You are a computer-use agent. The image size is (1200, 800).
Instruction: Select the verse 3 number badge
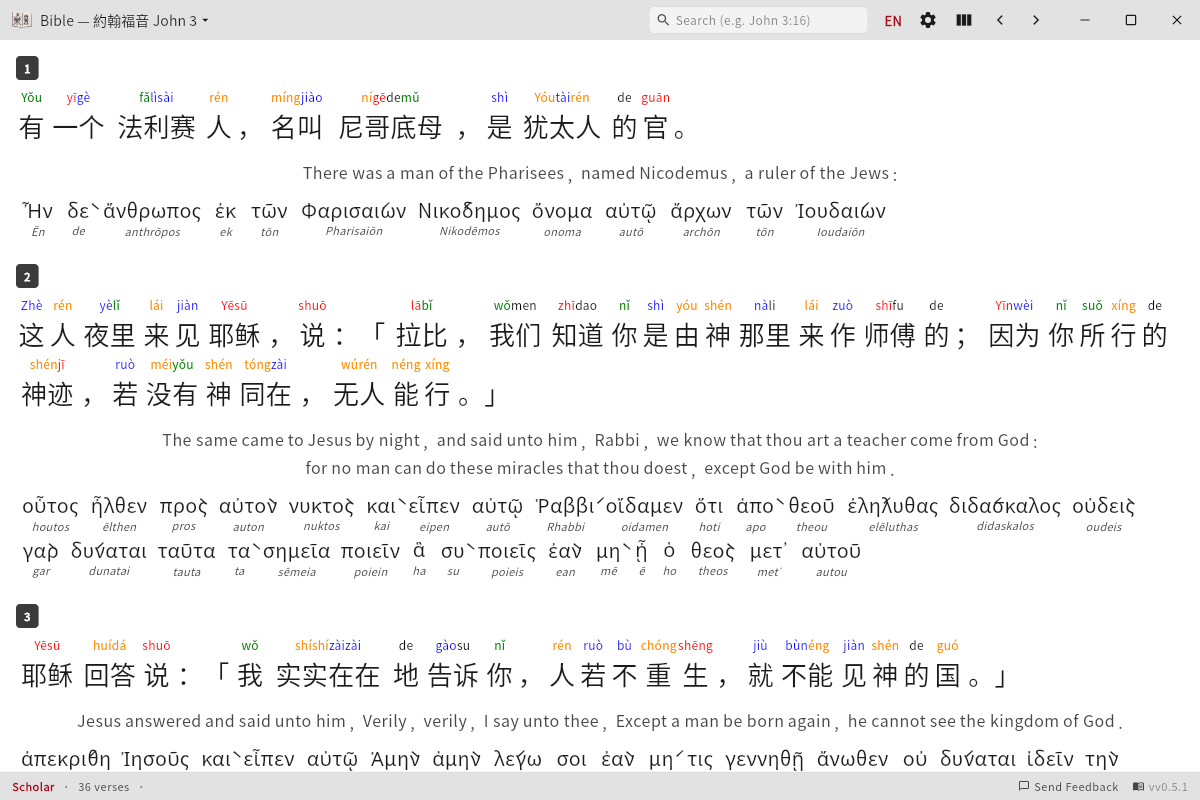coord(27,616)
